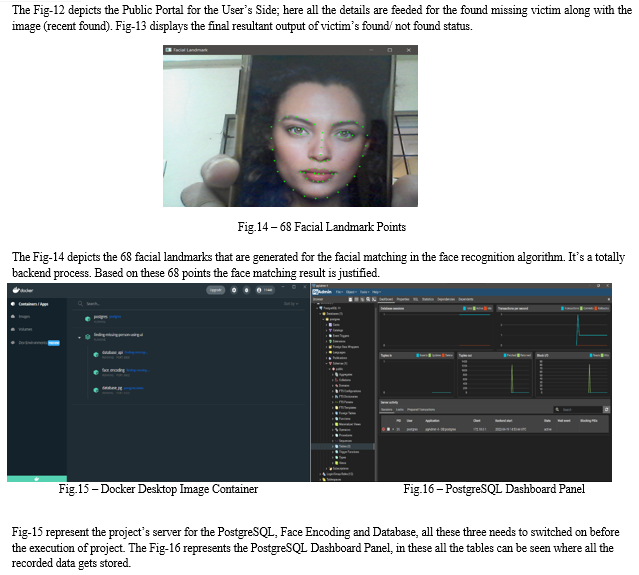639x575 pixels.
Task: Click Docker Upgrade button
Action: [x=215, y=290]
